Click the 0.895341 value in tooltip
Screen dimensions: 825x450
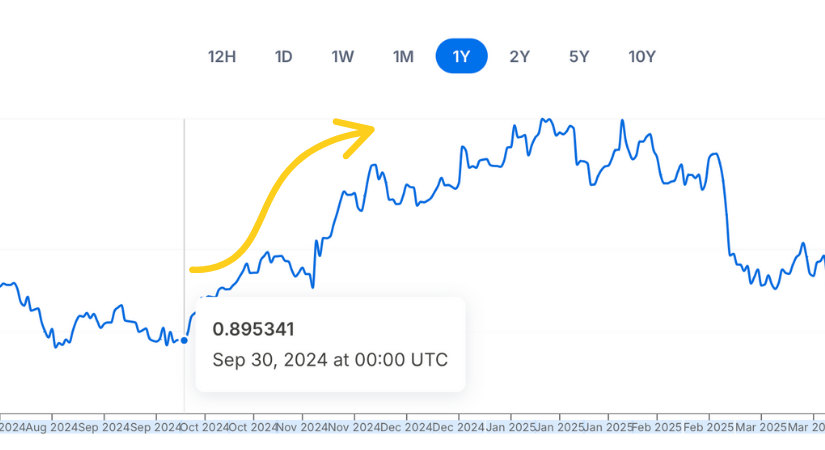(x=253, y=329)
